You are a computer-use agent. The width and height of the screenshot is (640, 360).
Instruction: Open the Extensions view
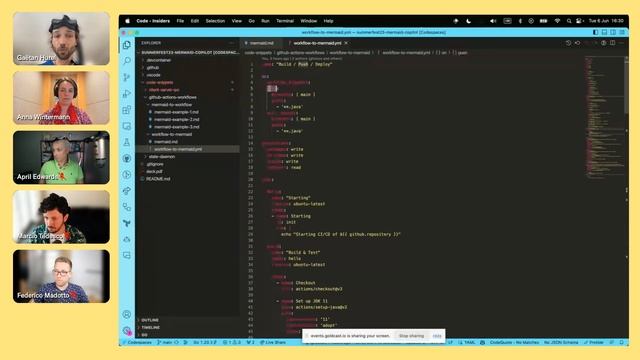[127, 110]
